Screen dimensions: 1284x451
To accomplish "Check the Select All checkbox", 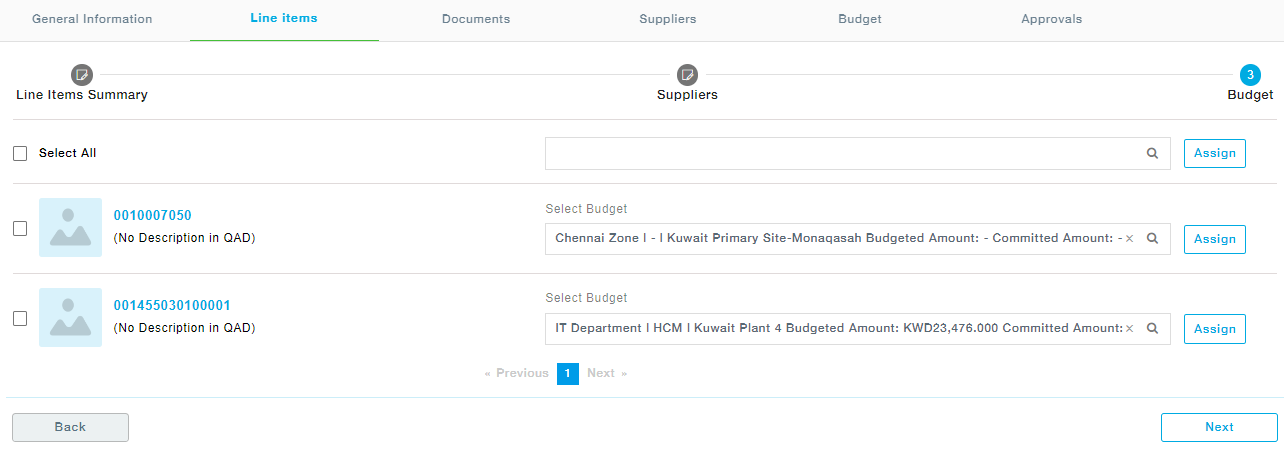I will pos(20,154).
